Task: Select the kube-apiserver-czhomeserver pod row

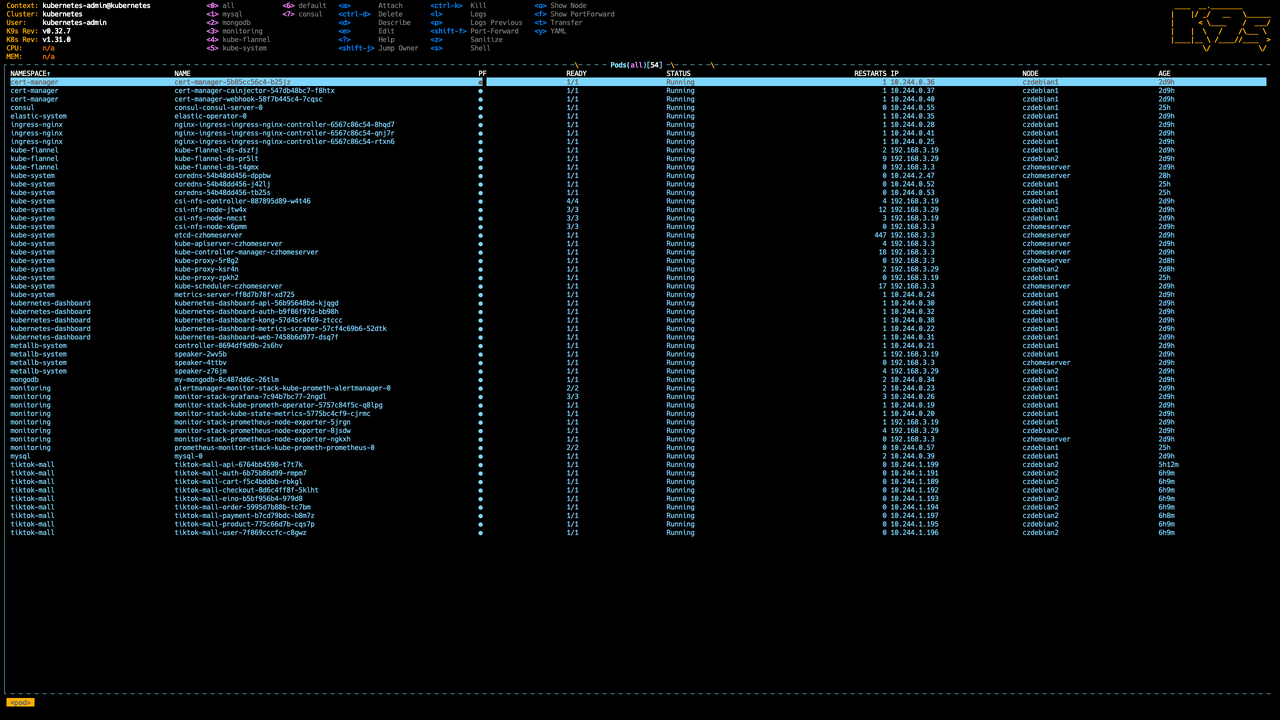Action: pyautogui.click(x=228, y=243)
